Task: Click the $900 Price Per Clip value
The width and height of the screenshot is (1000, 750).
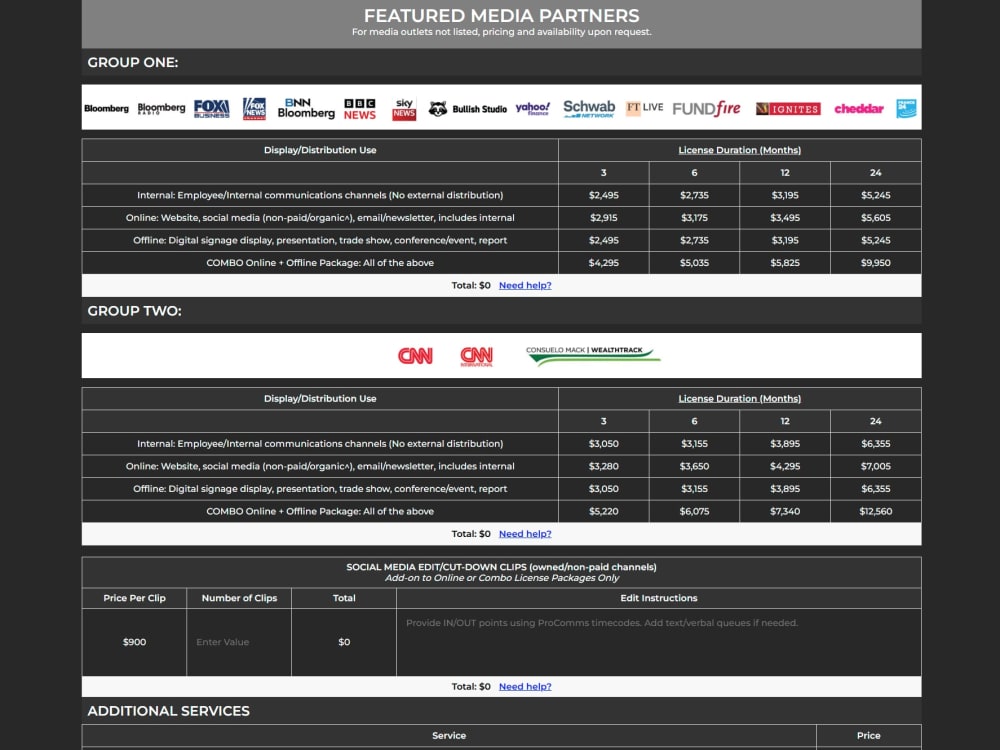Action: coord(135,642)
